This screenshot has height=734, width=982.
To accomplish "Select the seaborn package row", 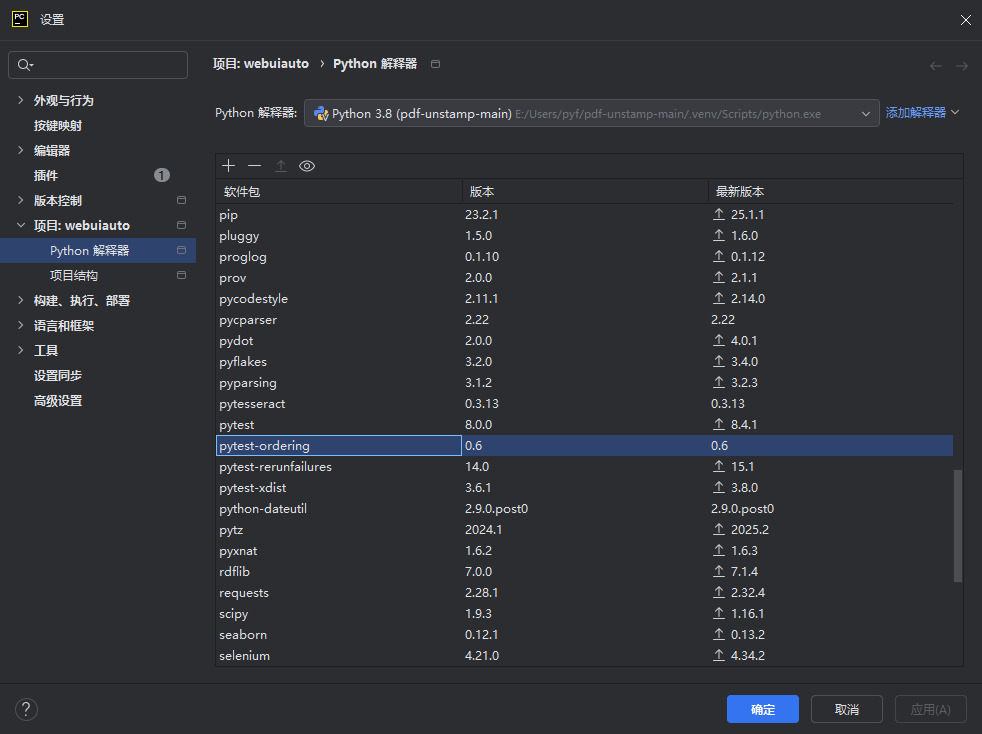I will [584, 634].
